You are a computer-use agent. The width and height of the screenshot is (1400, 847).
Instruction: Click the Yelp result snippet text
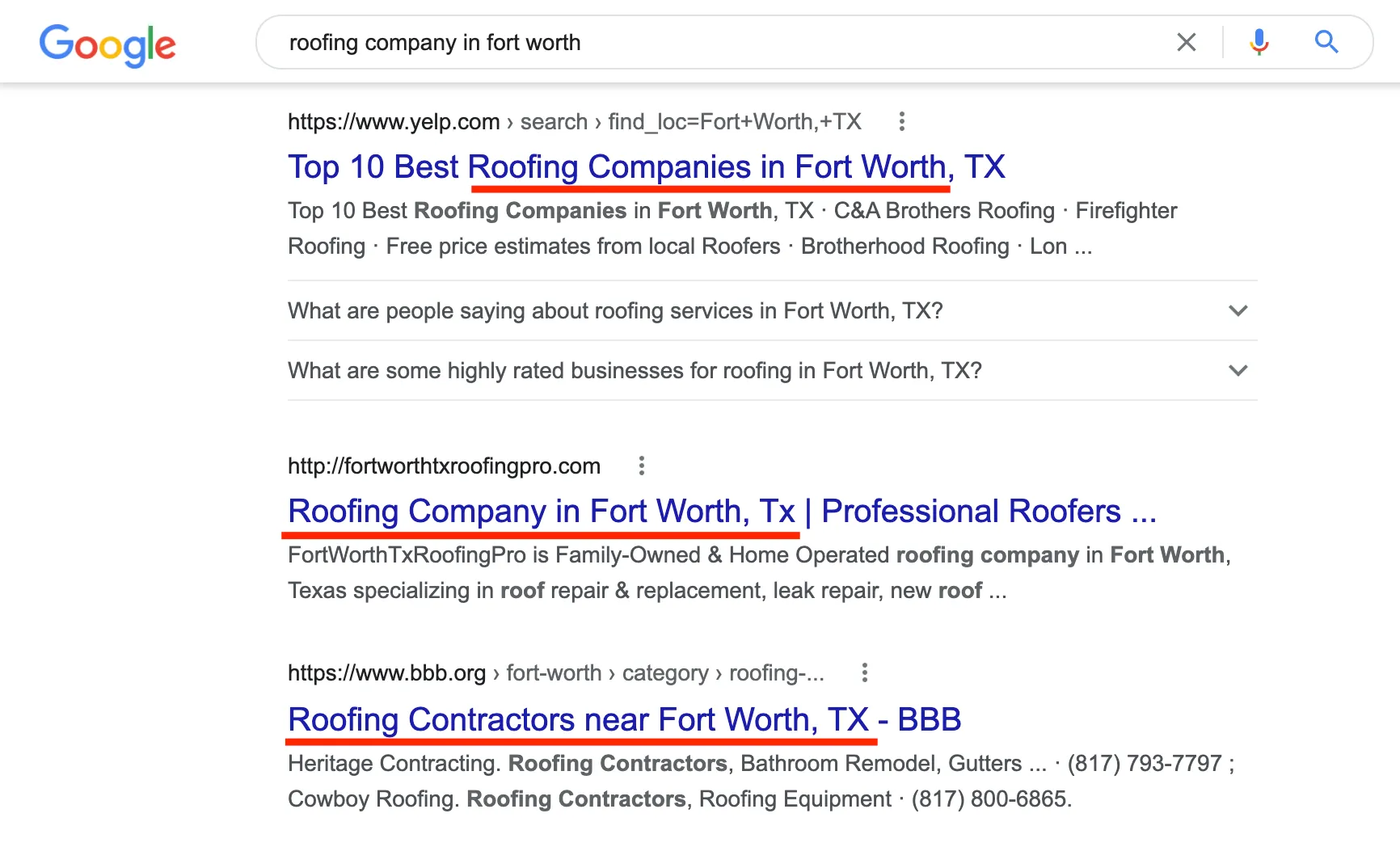click(732, 229)
